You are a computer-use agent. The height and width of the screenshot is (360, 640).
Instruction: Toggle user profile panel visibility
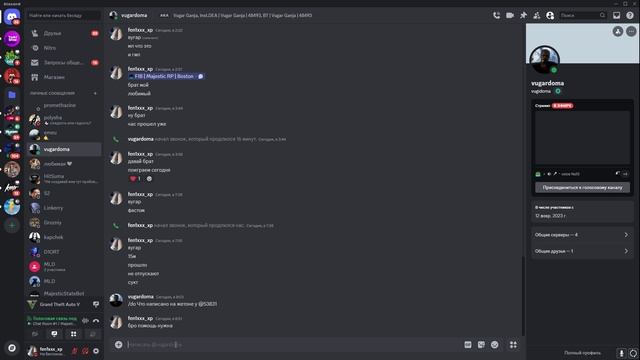tap(550, 16)
